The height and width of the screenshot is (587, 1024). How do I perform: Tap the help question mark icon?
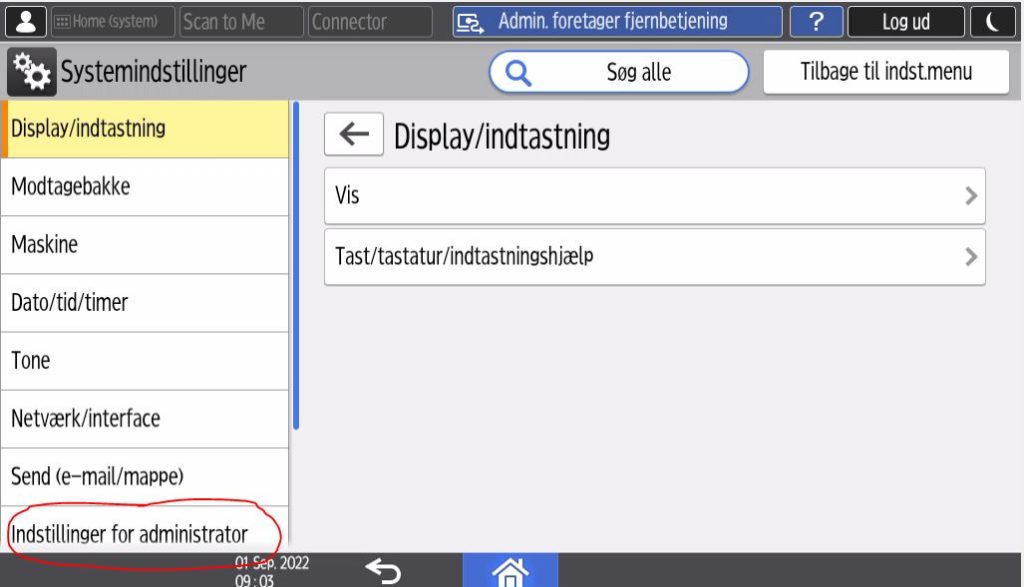tap(815, 21)
